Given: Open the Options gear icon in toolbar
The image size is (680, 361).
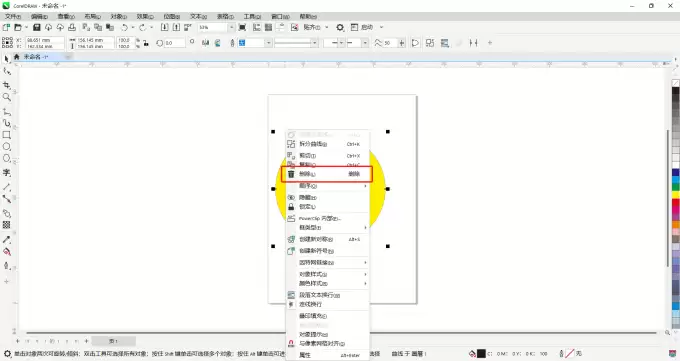Looking at the screenshot, I should click(340, 27).
